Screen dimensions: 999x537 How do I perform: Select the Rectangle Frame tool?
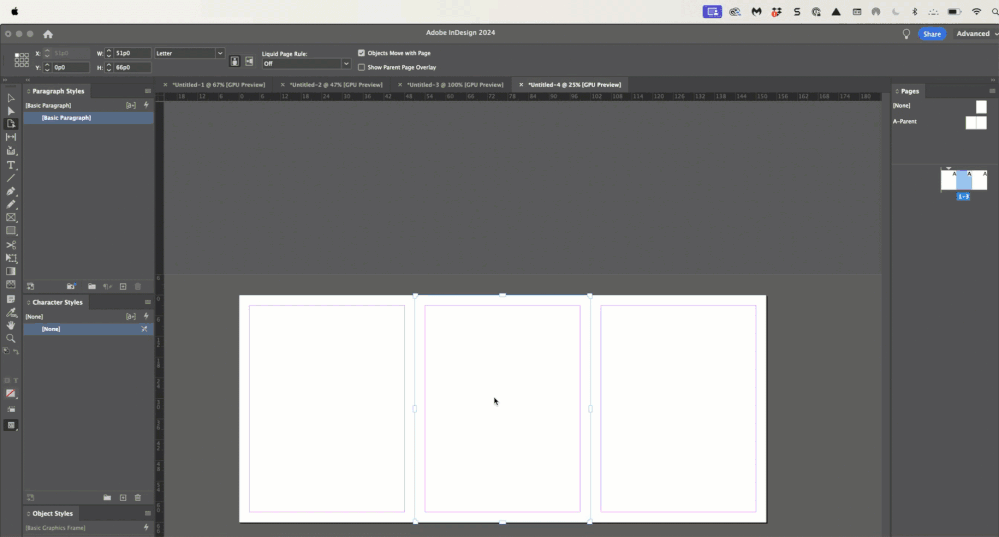[11, 217]
